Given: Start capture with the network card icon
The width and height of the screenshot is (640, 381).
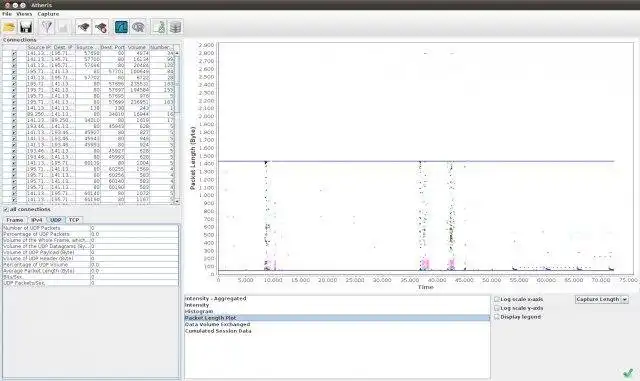Looking at the screenshot, I should (84, 27).
